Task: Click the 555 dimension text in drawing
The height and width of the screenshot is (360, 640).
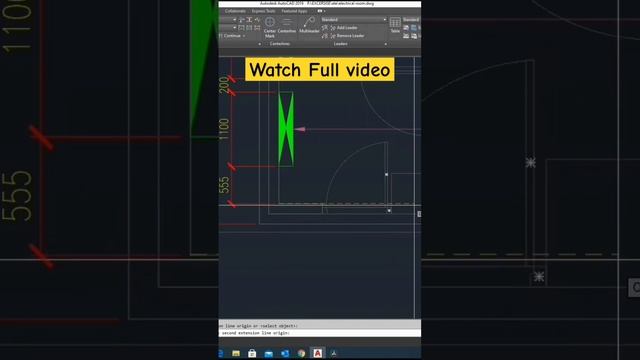Action: [x=224, y=185]
